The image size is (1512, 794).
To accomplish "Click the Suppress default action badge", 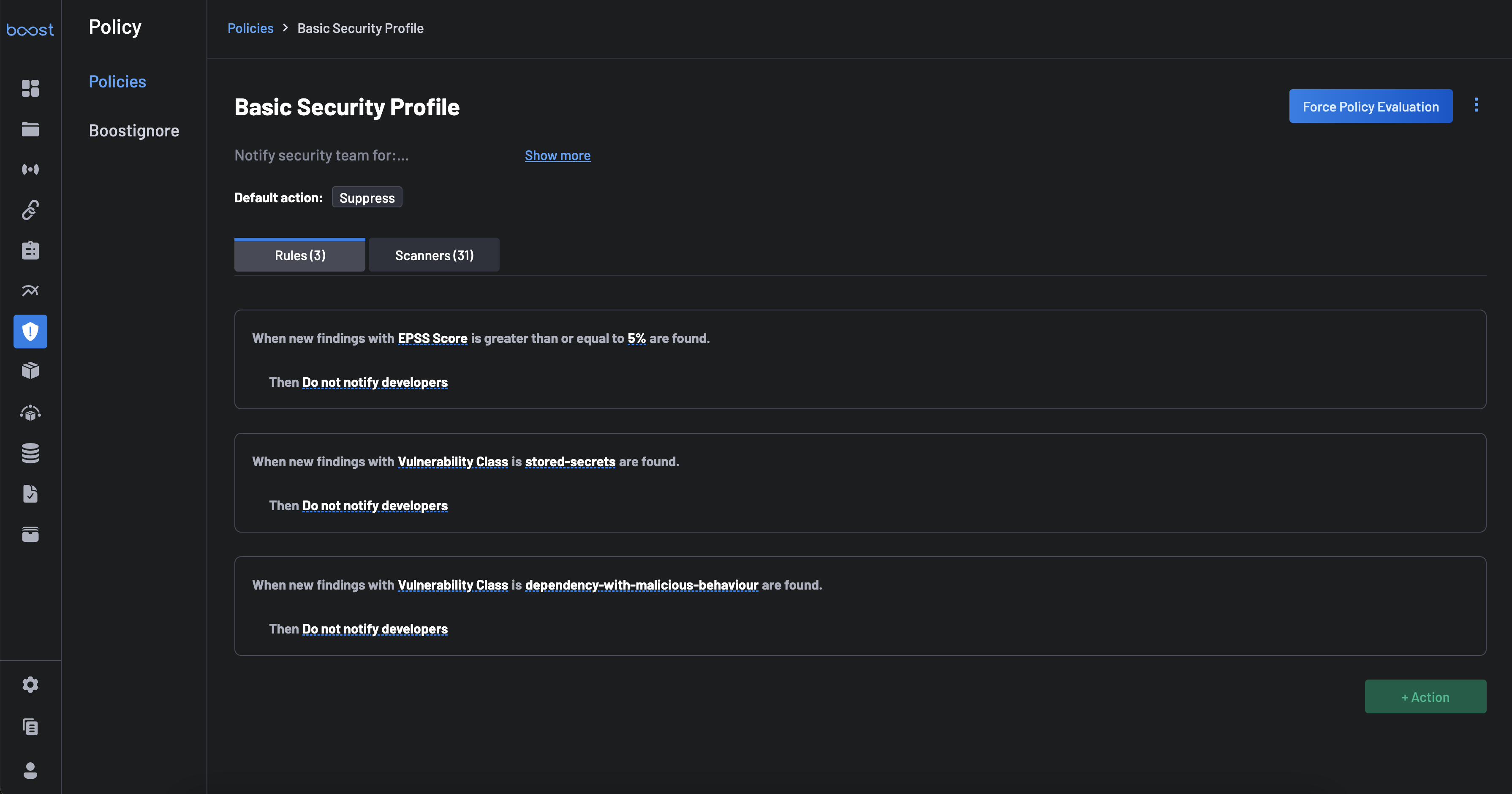I will coord(367,198).
